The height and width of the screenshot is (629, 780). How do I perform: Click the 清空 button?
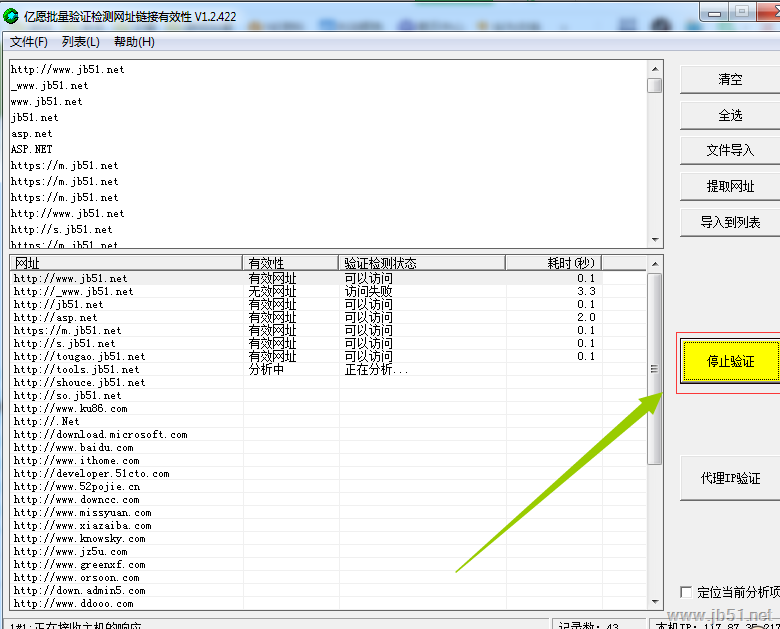pos(730,80)
